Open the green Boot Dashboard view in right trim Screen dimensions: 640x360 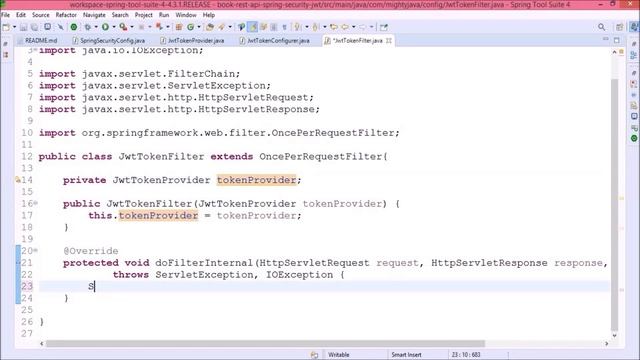point(634,138)
